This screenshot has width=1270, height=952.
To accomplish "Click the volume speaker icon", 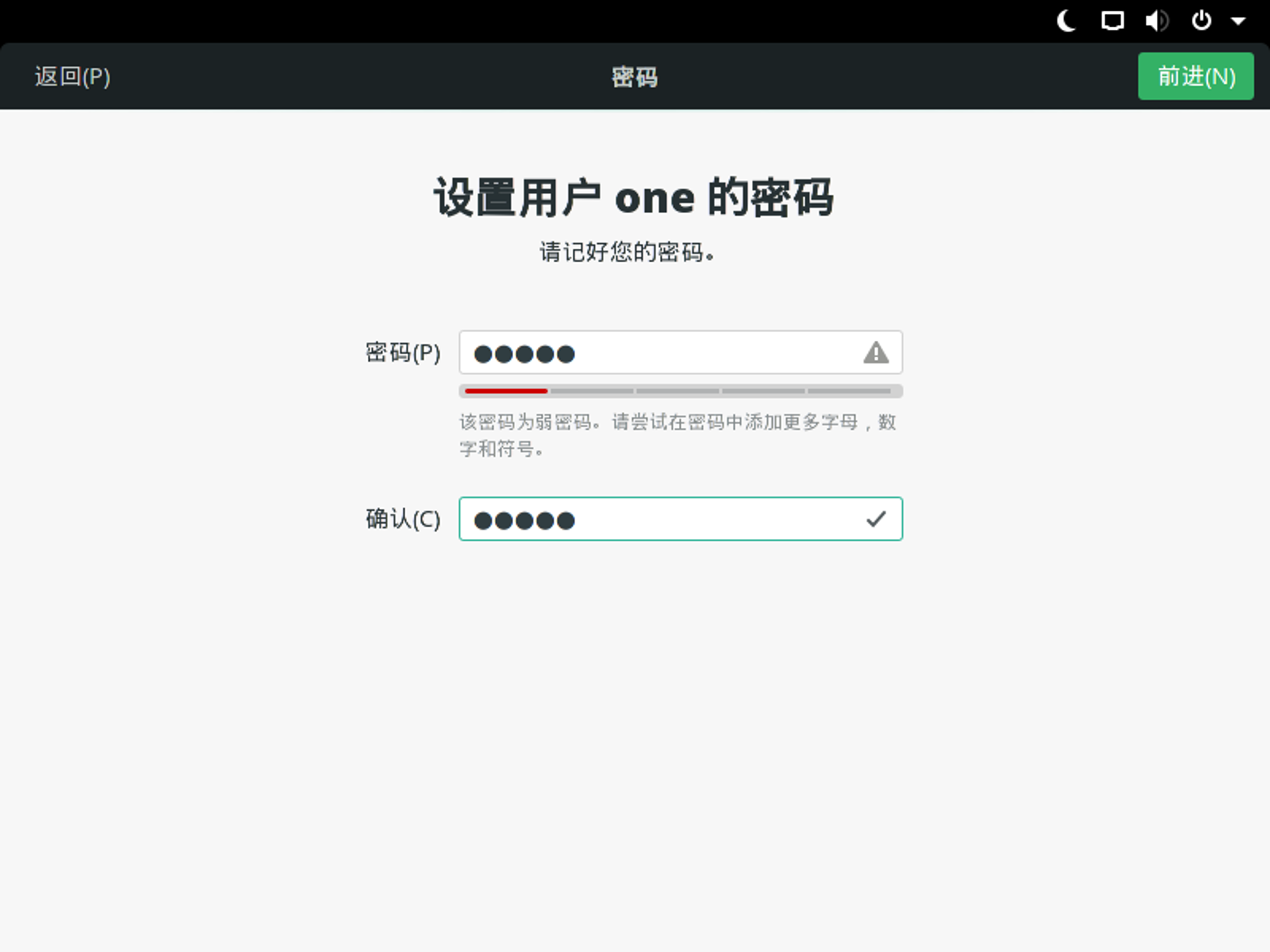I will coord(1156,21).
